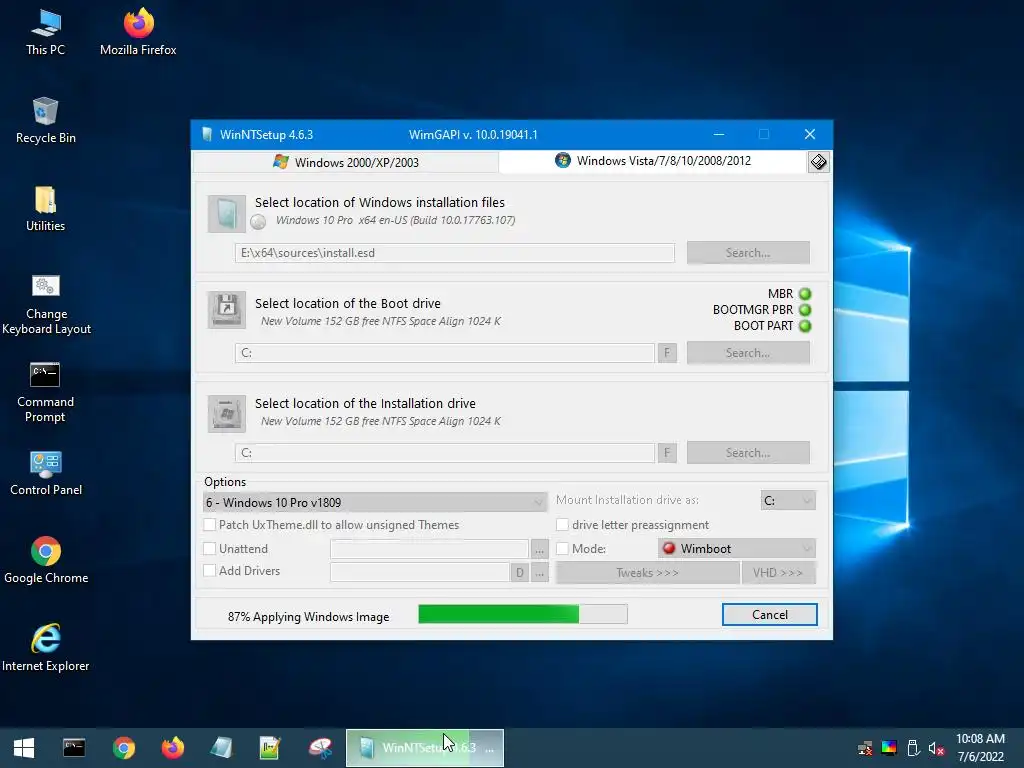Open the Utilities folder on the desktop

point(45,208)
